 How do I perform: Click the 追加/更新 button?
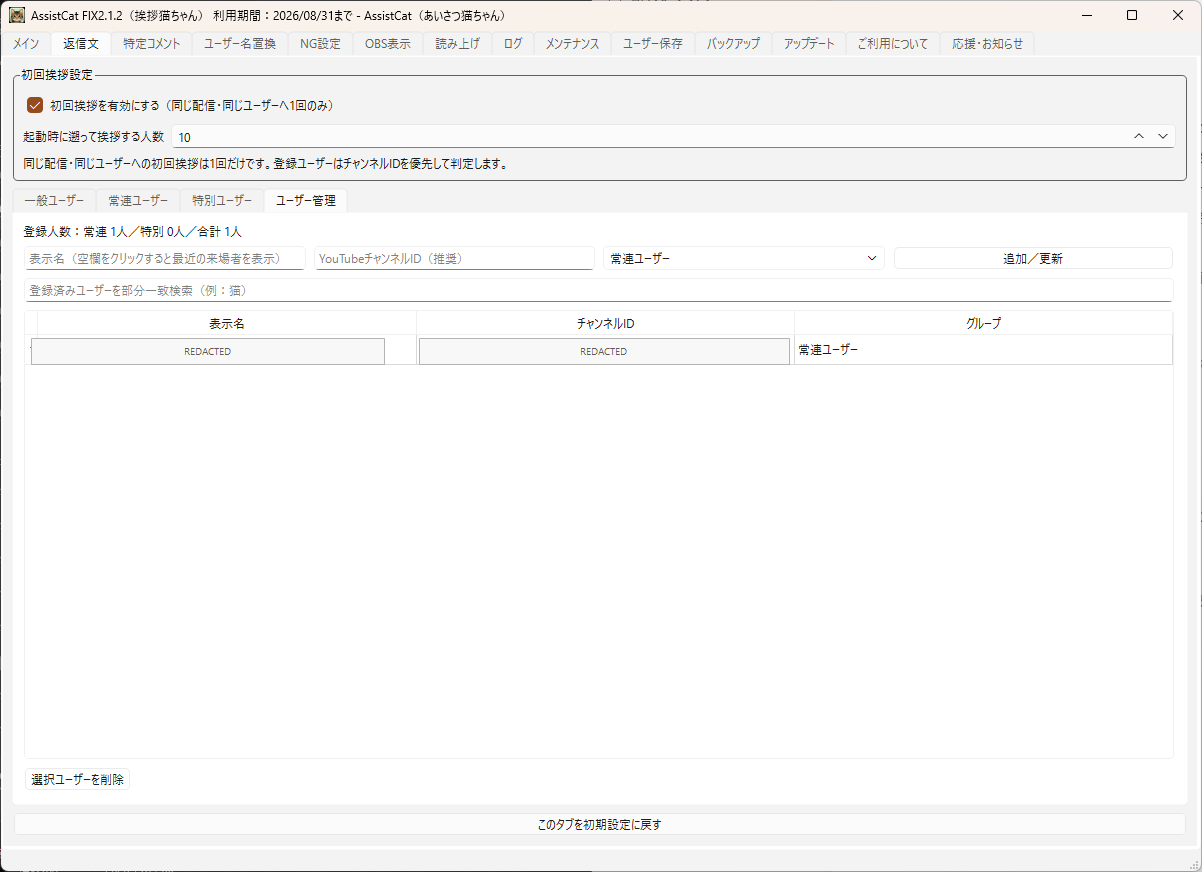coord(1033,258)
